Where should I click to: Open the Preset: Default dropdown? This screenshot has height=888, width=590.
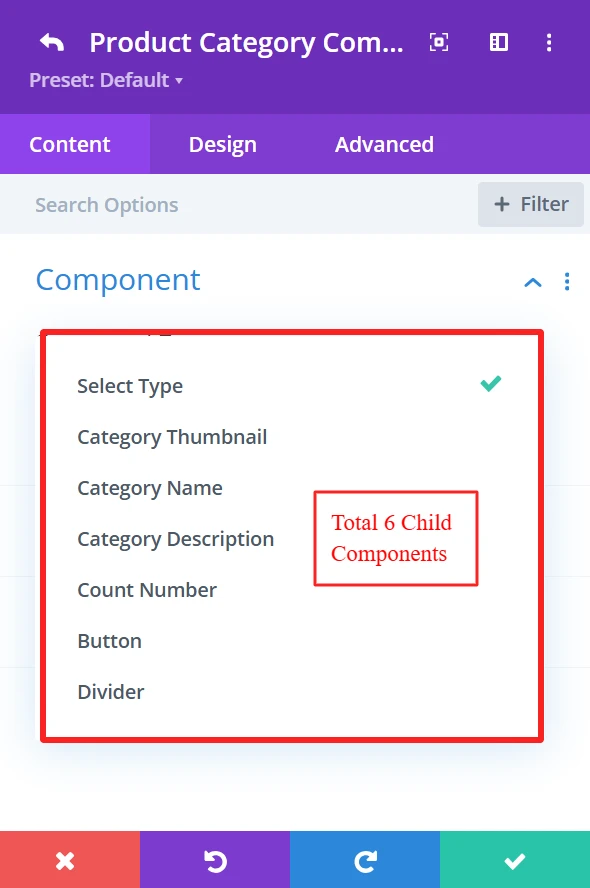[106, 80]
